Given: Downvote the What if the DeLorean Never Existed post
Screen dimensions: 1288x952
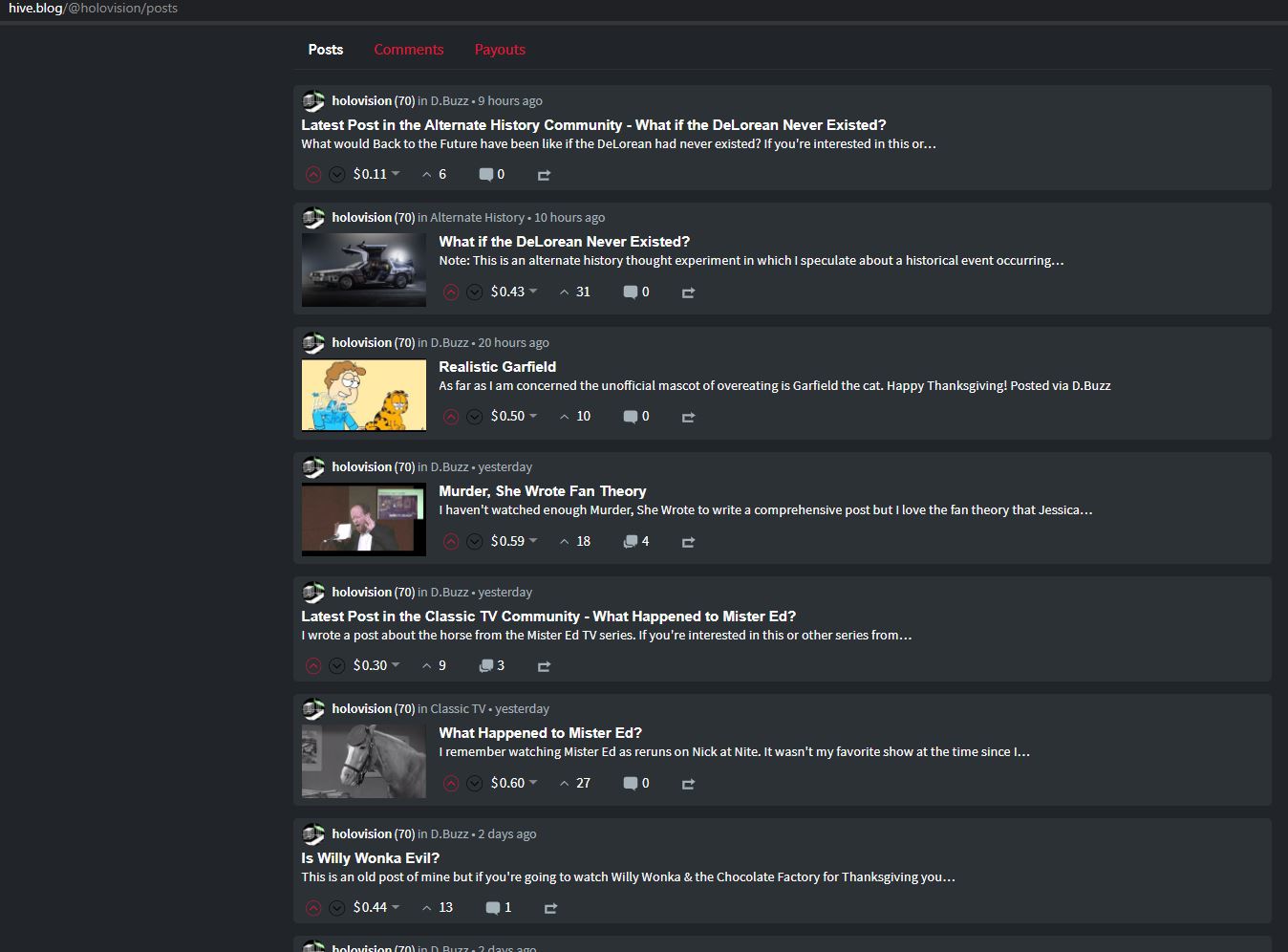Looking at the screenshot, I should 475,292.
